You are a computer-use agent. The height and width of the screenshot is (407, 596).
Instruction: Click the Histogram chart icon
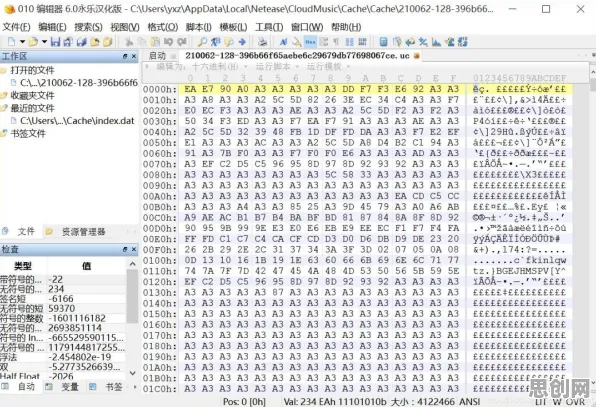(436, 42)
